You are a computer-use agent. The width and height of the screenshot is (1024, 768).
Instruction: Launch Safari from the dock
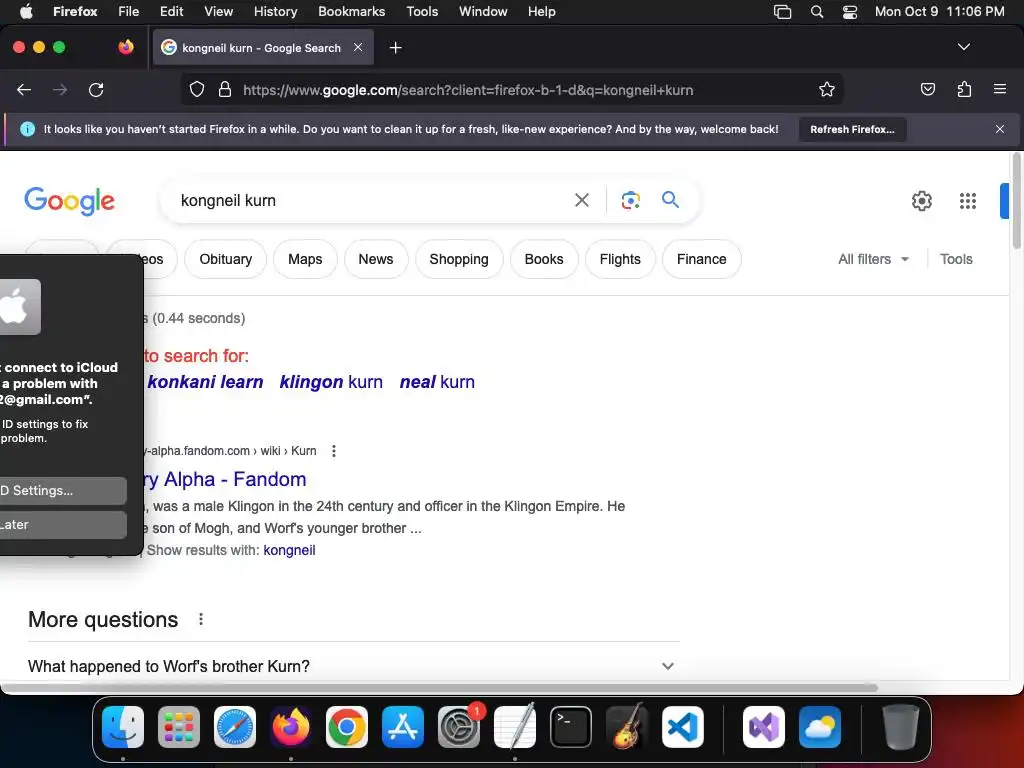(234, 727)
